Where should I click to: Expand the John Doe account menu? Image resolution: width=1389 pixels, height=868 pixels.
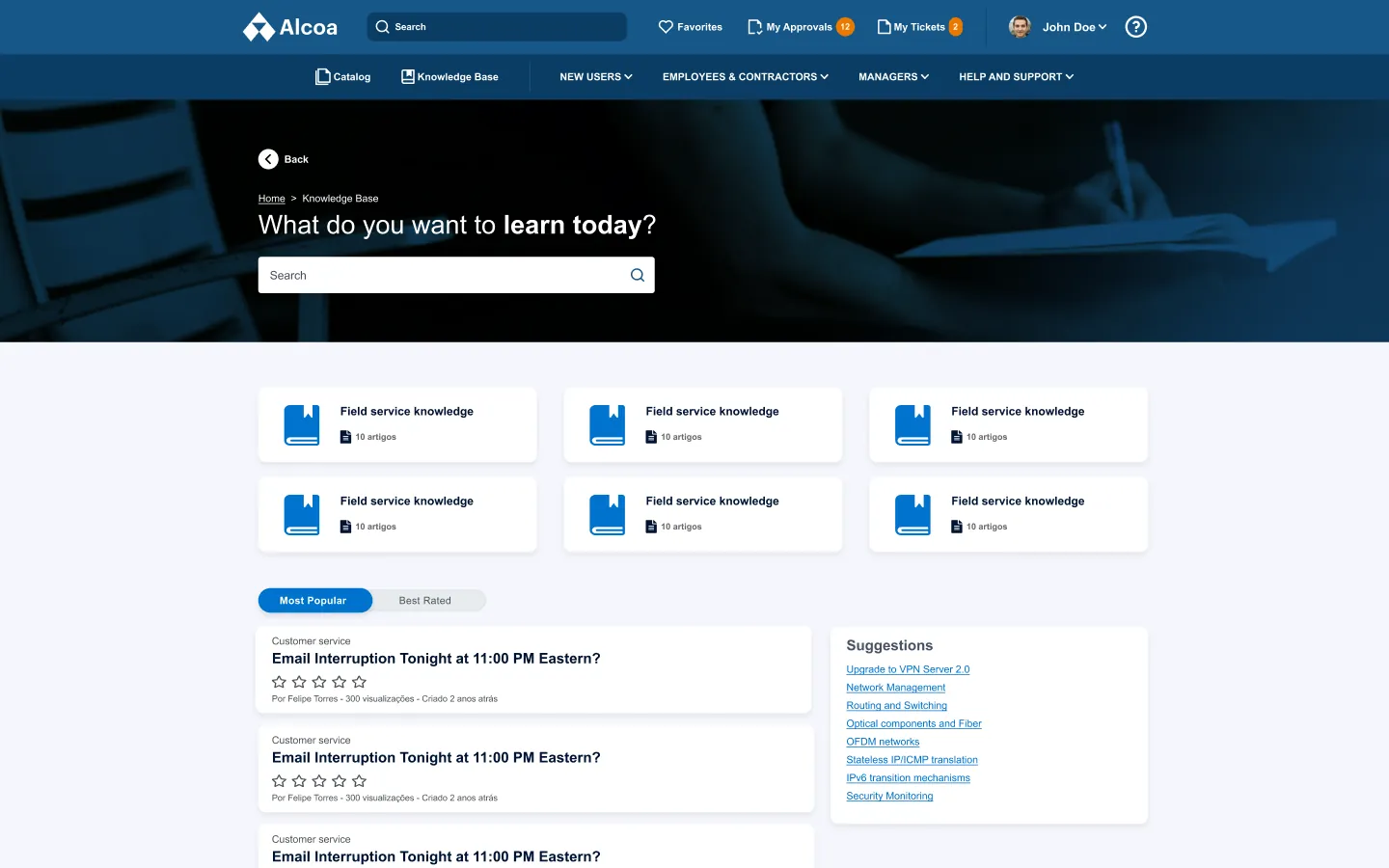coord(1075,27)
